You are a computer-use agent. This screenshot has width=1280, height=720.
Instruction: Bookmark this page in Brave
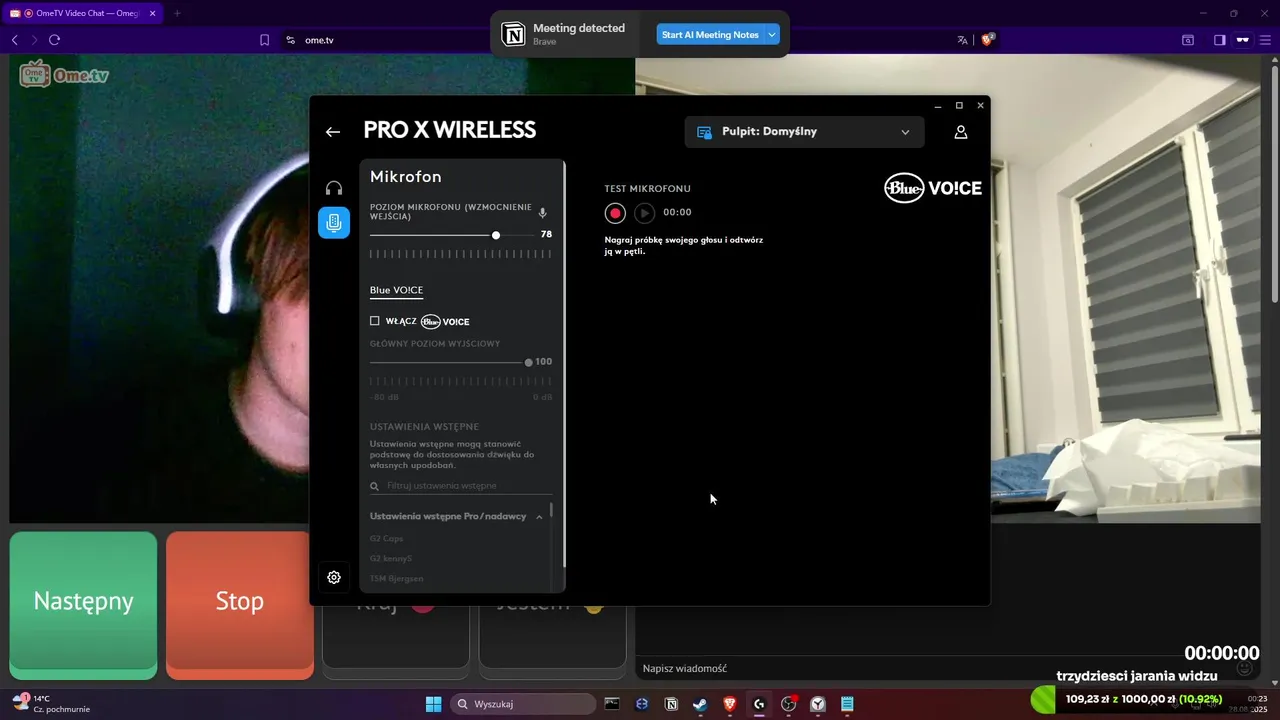(x=265, y=40)
